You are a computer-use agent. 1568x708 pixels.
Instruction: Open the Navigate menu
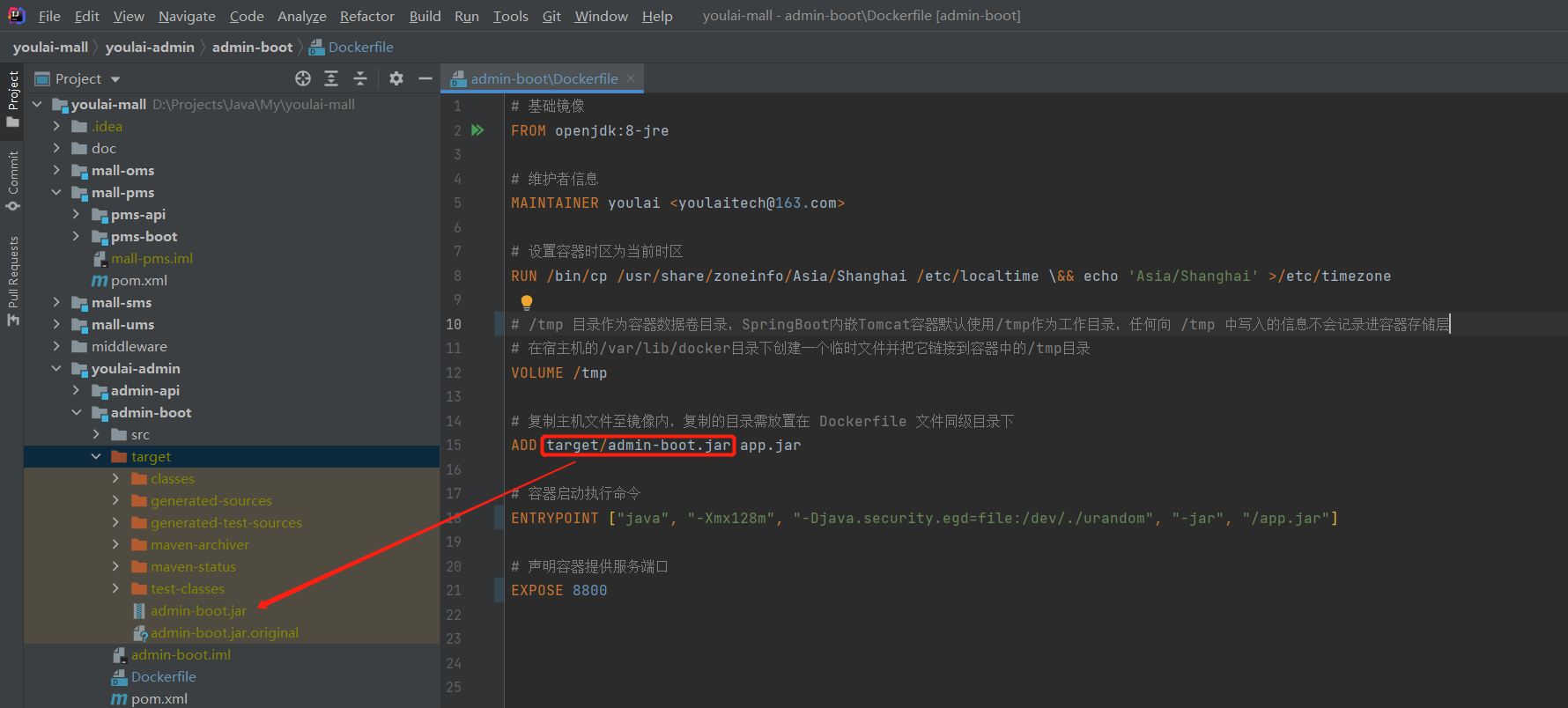point(187,16)
